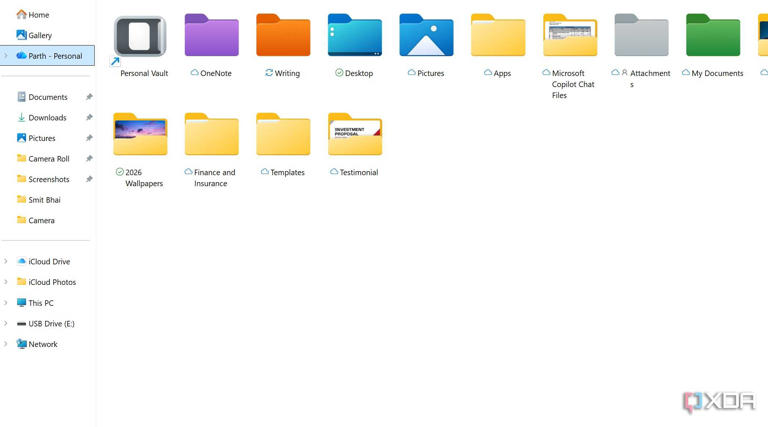Screen dimensions: 768x427
Task: Open Camera Roll quick access folder
Action: (x=43, y=159)
